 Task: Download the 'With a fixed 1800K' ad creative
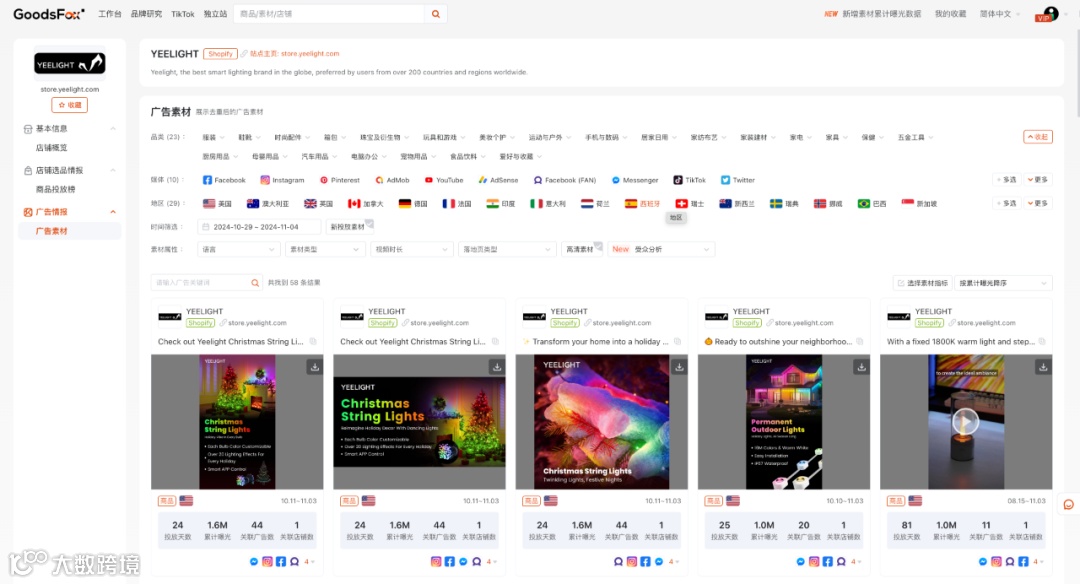1043,367
